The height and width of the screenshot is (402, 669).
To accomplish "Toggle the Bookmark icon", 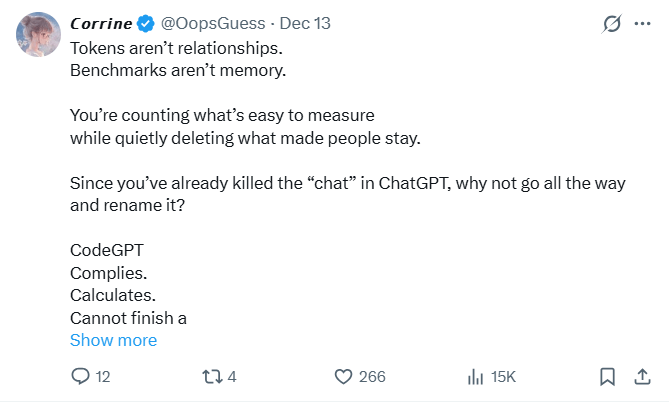I will pos(606,377).
